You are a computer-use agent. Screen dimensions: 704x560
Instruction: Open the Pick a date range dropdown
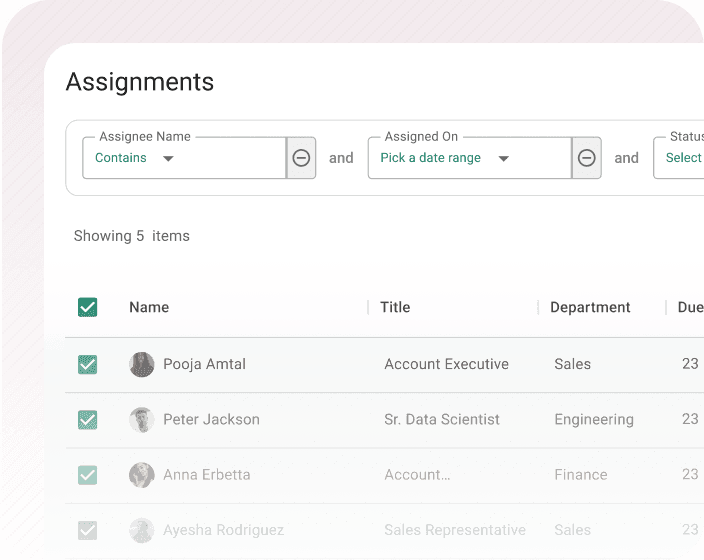click(445, 158)
